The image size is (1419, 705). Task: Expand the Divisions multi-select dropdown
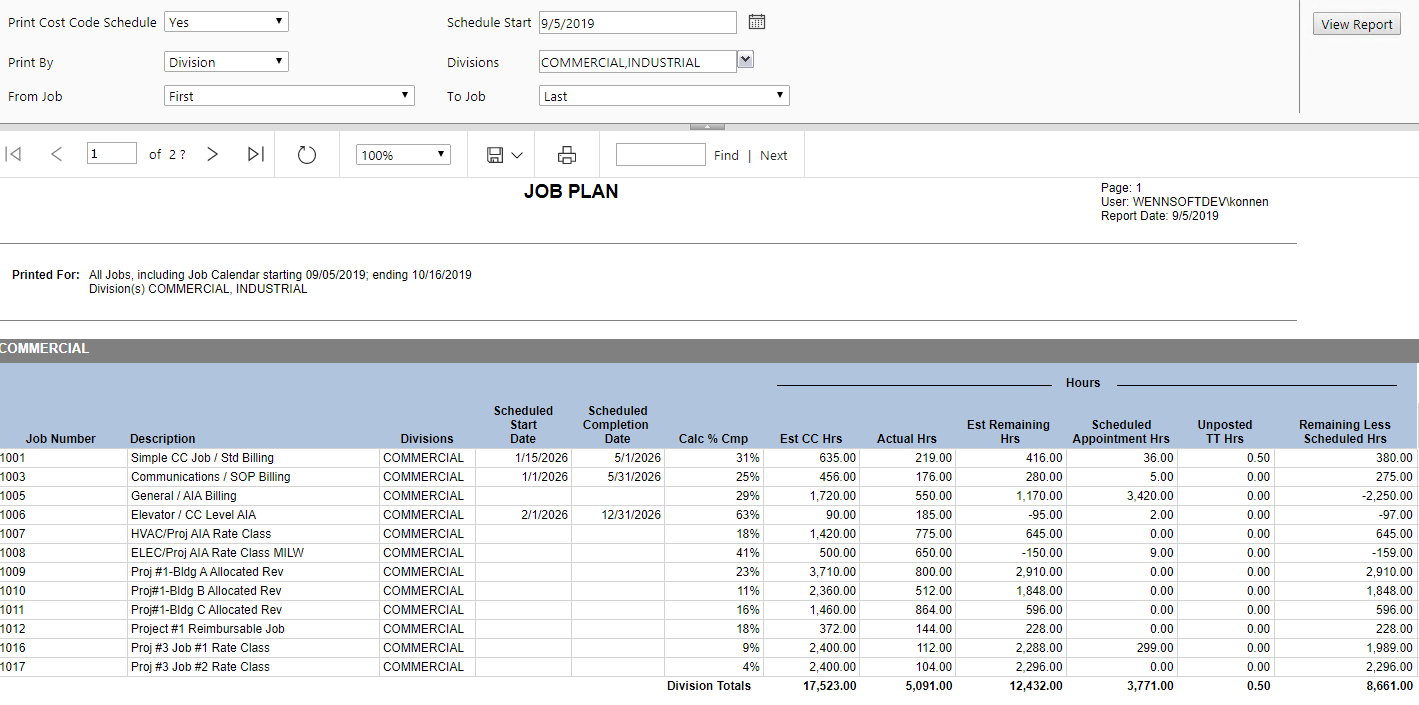[745, 60]
